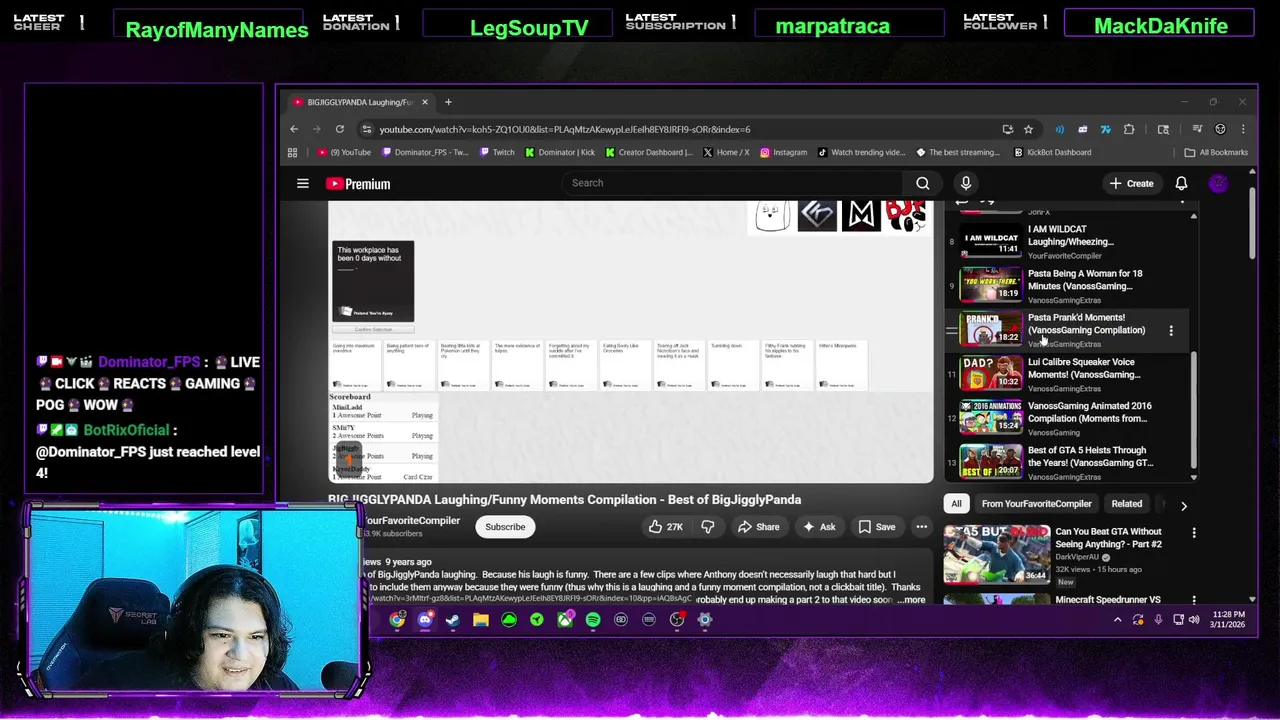Switch to the BIGJIGGLYPANDA browser tab
The width and height of the screenshot is (1280, 720).
click(x=360, y=102)
